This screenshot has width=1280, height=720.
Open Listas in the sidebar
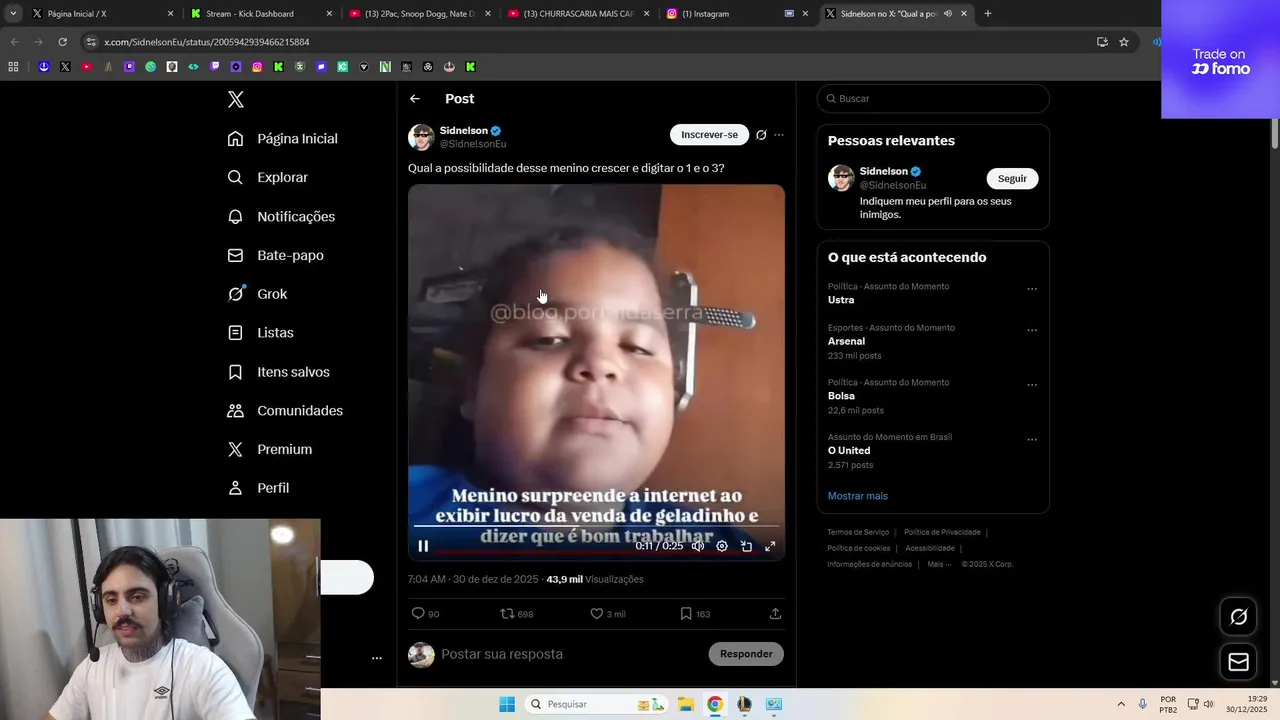[260, 332]
